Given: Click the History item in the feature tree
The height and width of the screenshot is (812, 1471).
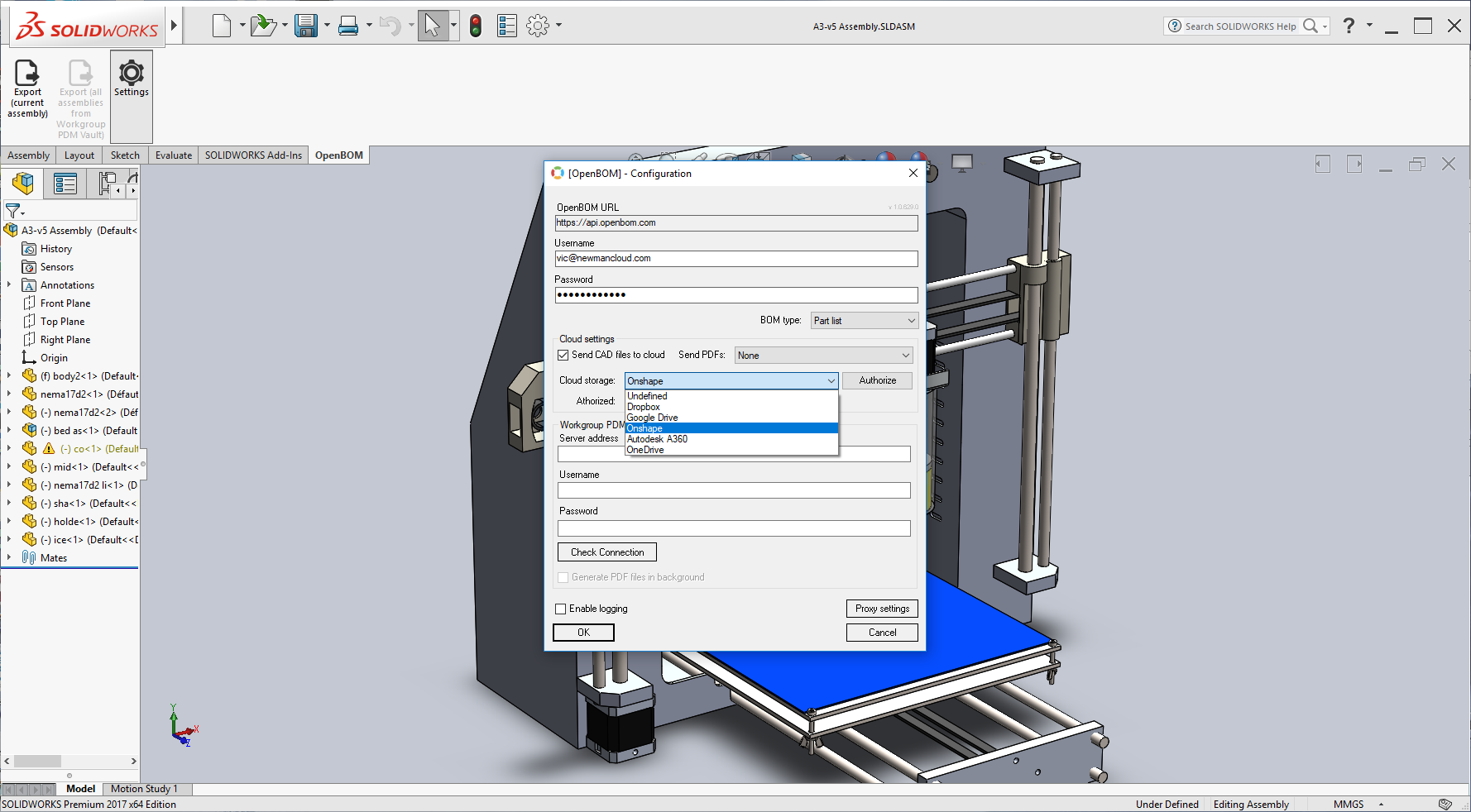Looking at the screenshot, I should click(x=55, y=248).
